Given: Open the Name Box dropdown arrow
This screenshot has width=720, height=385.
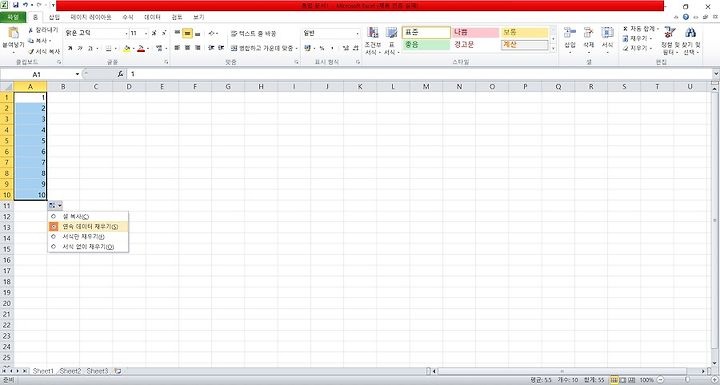Looking at the screenshot, I should click(x=77, y=74).
